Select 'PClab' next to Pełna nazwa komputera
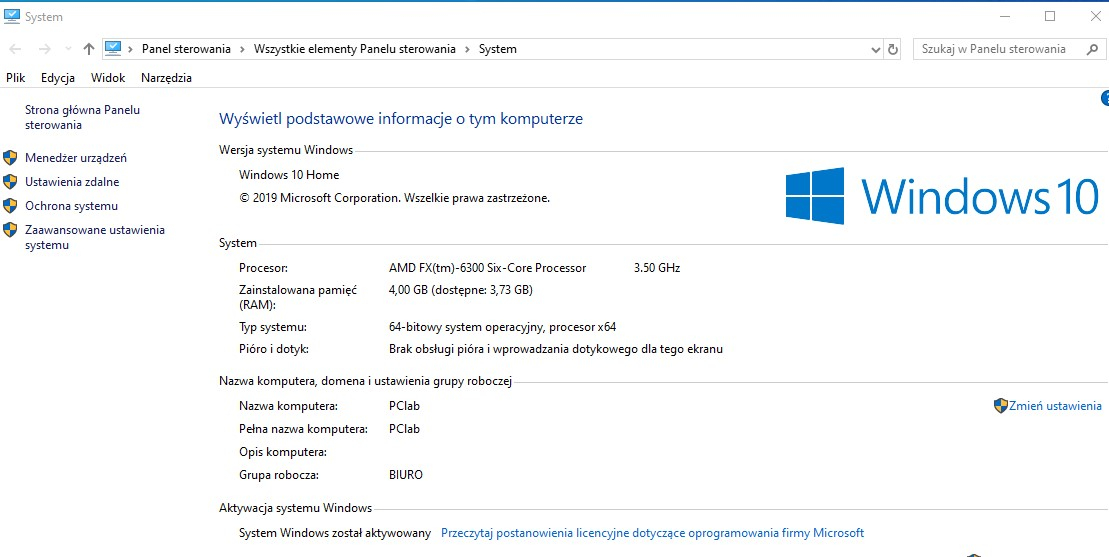1109x557 pixels. [405, 428]
